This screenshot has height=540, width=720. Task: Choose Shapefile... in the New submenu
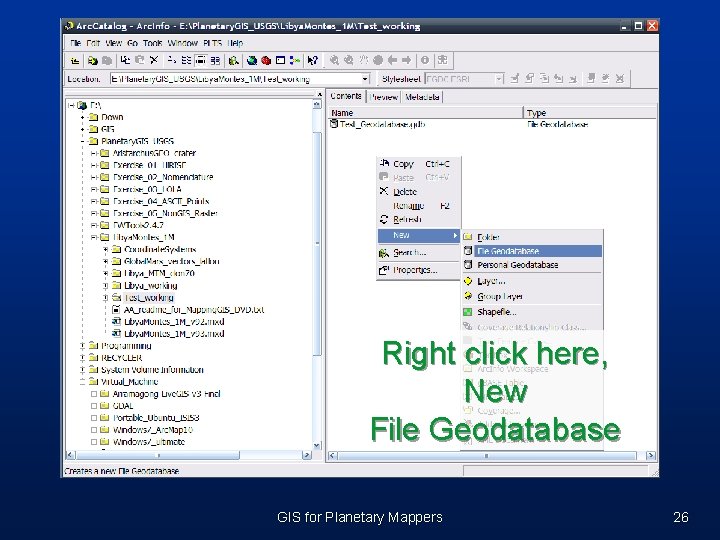(x=532, y=312)
